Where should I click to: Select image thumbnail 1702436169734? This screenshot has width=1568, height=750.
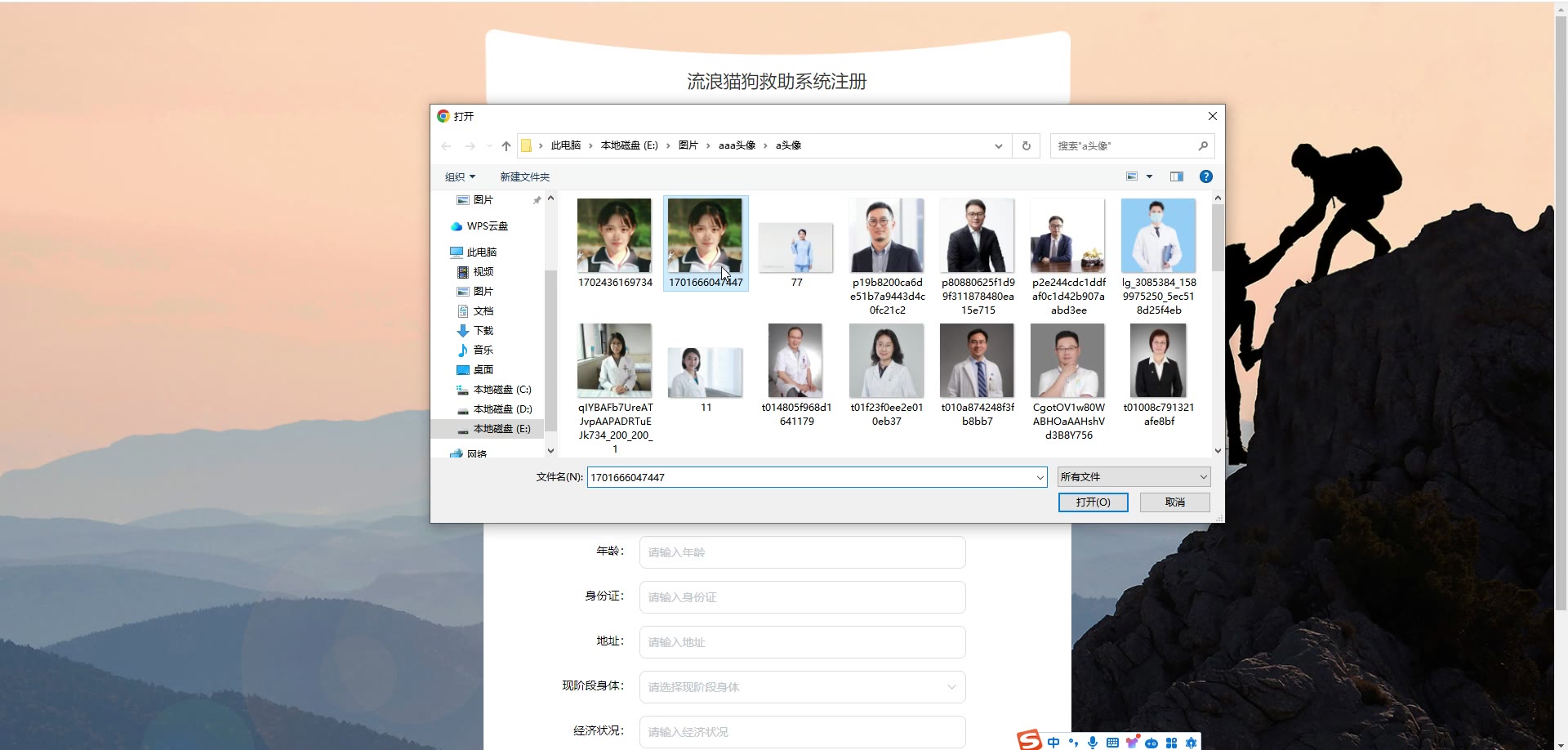click(614, 236)
